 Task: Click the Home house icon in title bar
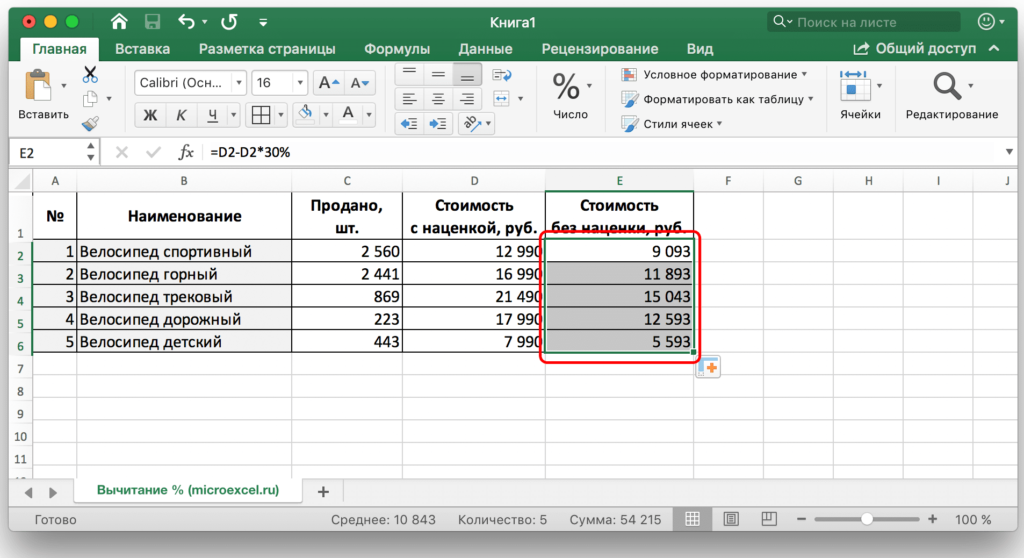119,22
